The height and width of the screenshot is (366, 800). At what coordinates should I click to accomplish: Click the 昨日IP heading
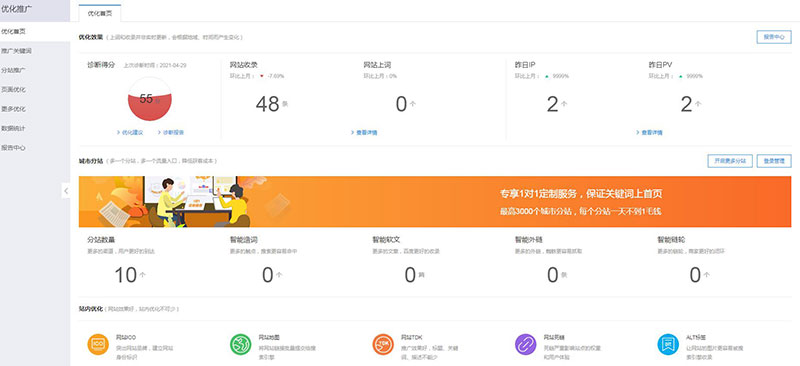point(525,65)
